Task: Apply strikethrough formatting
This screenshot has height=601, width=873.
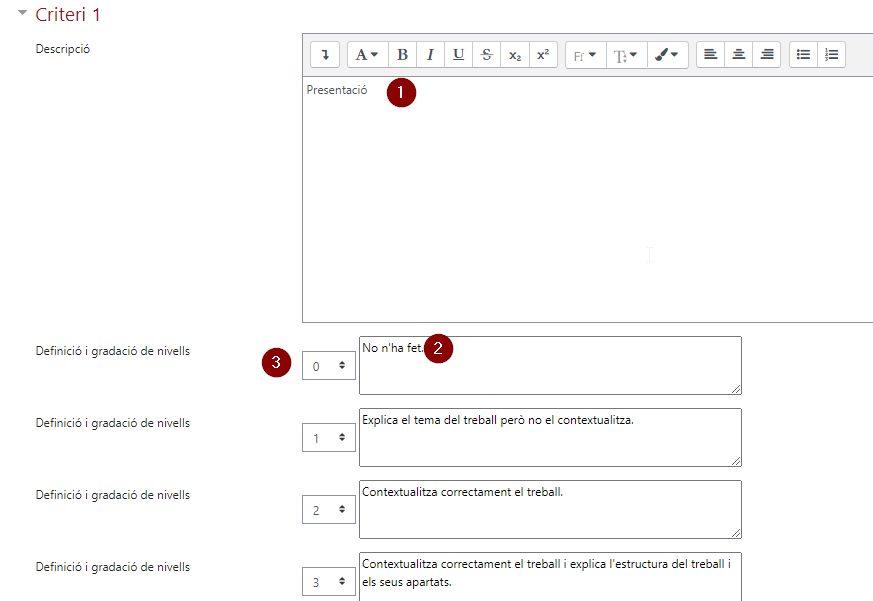Action: pyautogui.click(x=487, y=55)
